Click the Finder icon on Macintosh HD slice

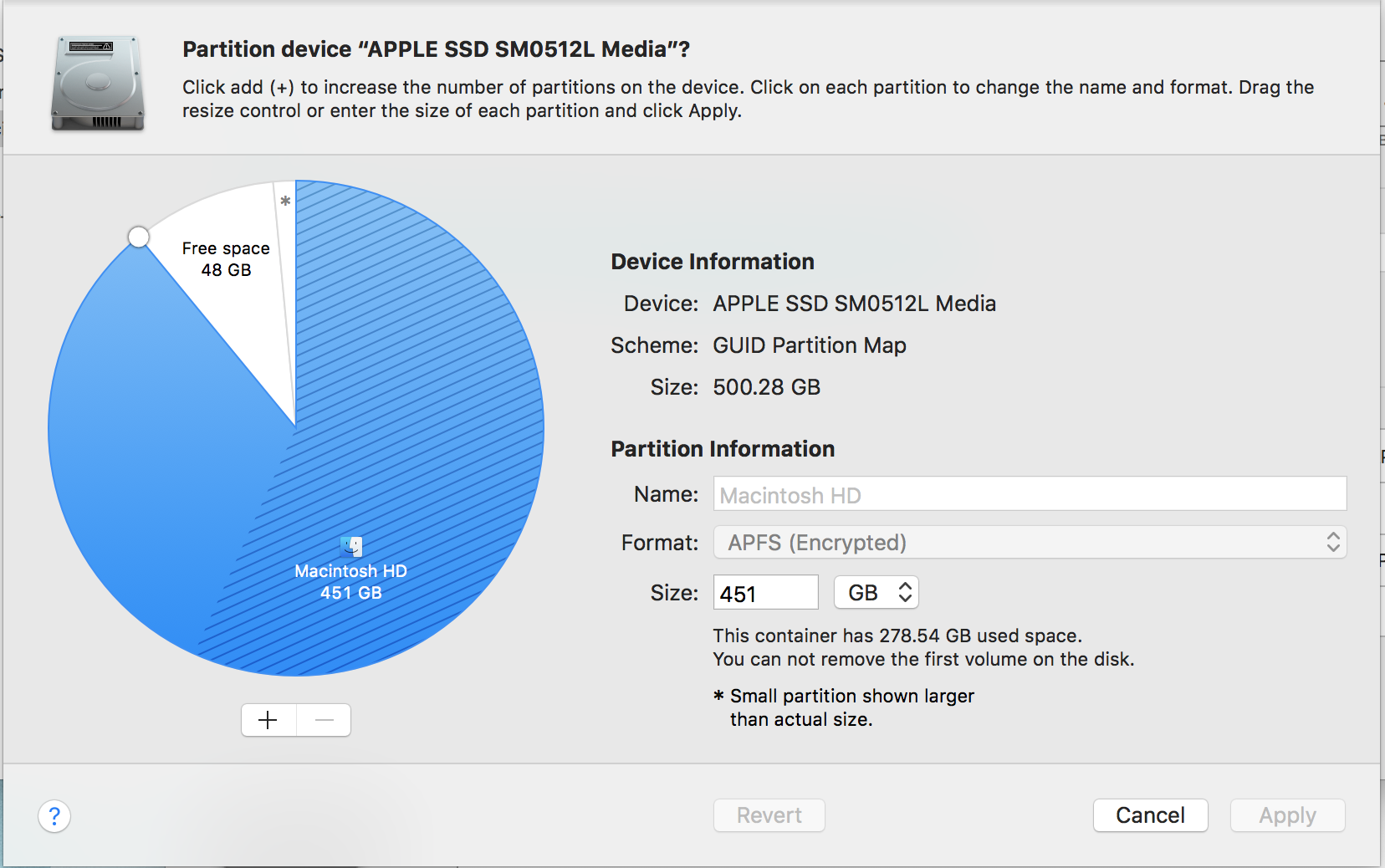351,546
